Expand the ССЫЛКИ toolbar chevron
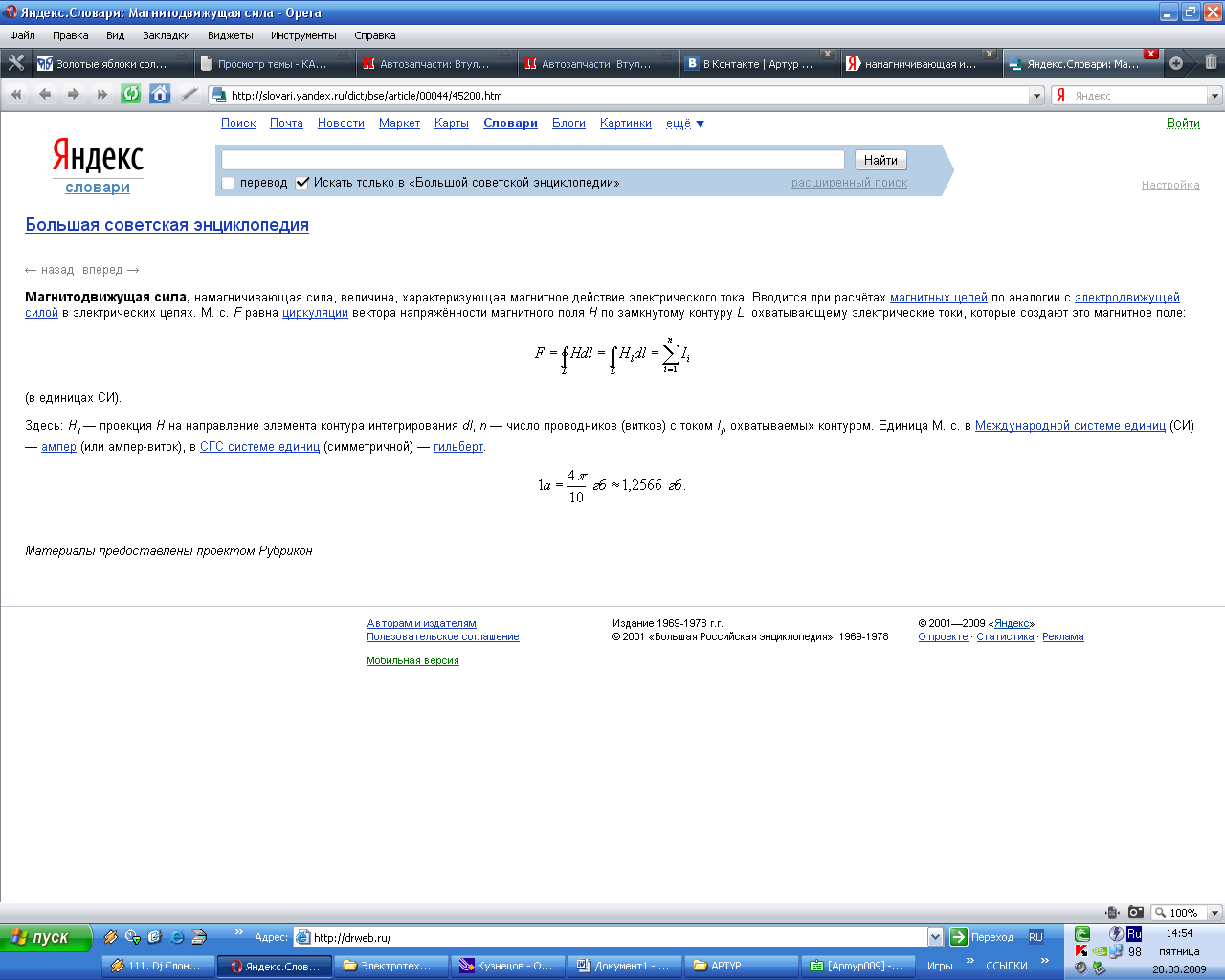 [1045, 960]
